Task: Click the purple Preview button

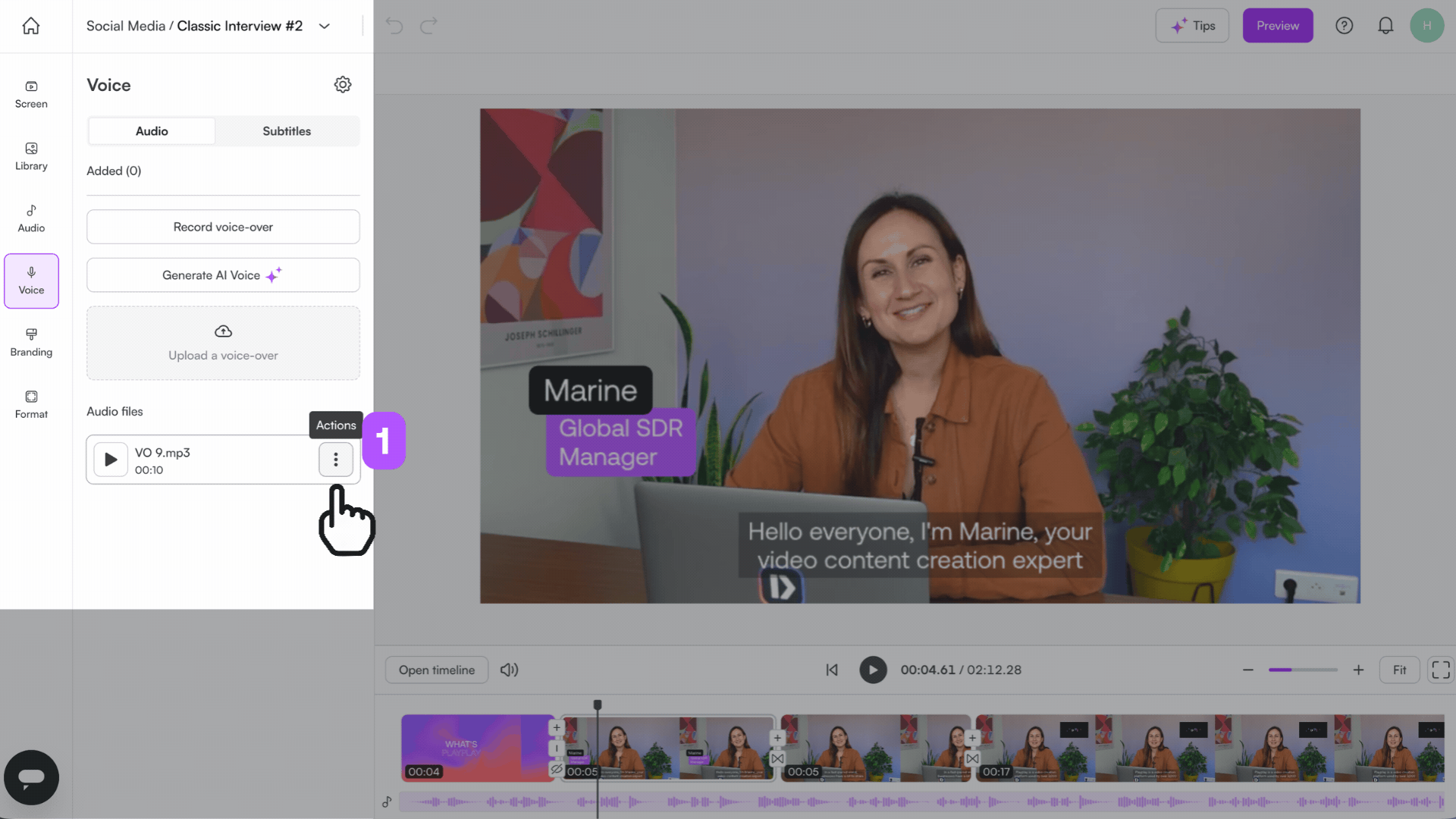Action: coord(1278,26)
